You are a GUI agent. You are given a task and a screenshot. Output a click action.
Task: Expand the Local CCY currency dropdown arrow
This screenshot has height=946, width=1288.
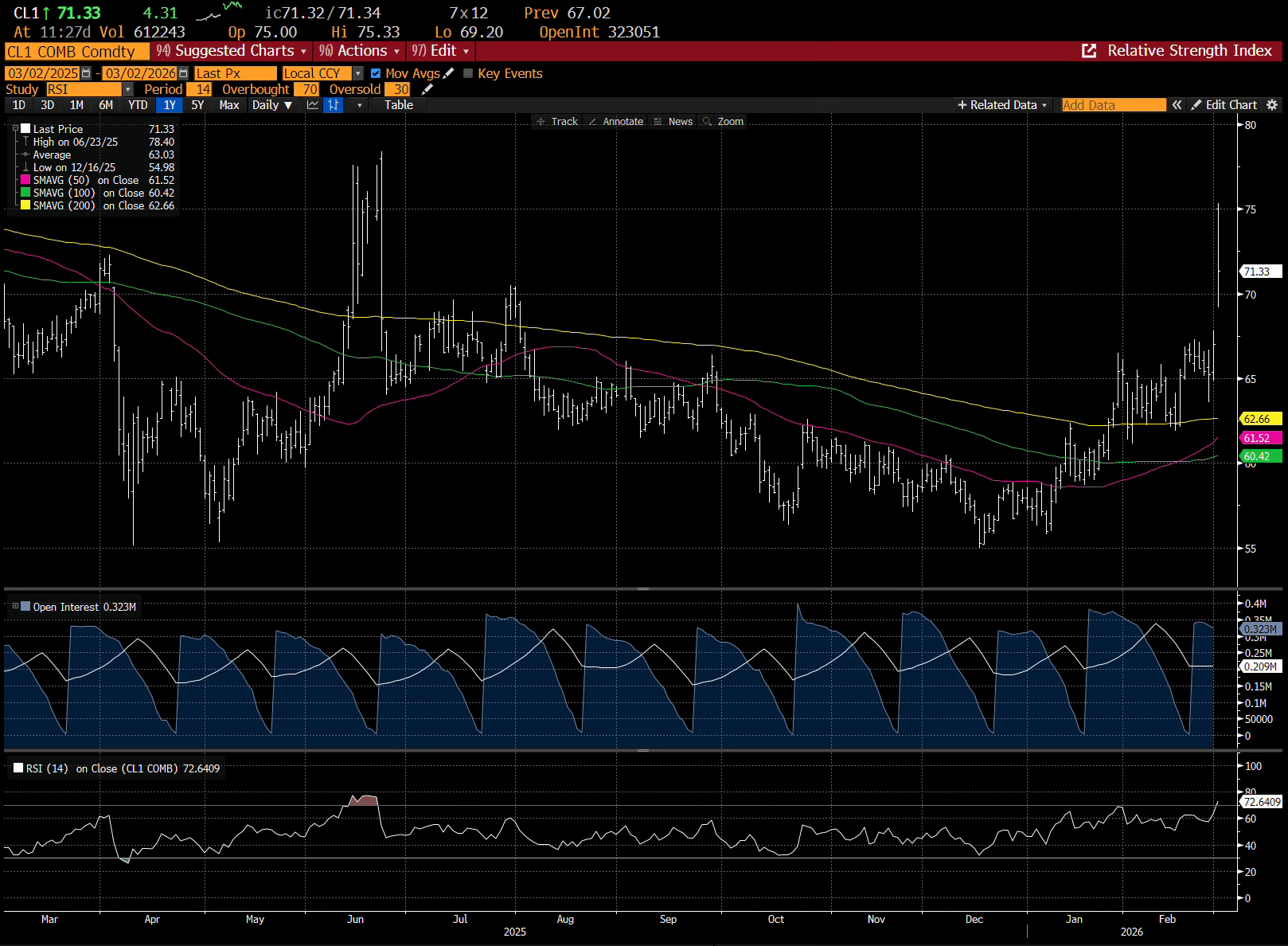pos(357,73)
